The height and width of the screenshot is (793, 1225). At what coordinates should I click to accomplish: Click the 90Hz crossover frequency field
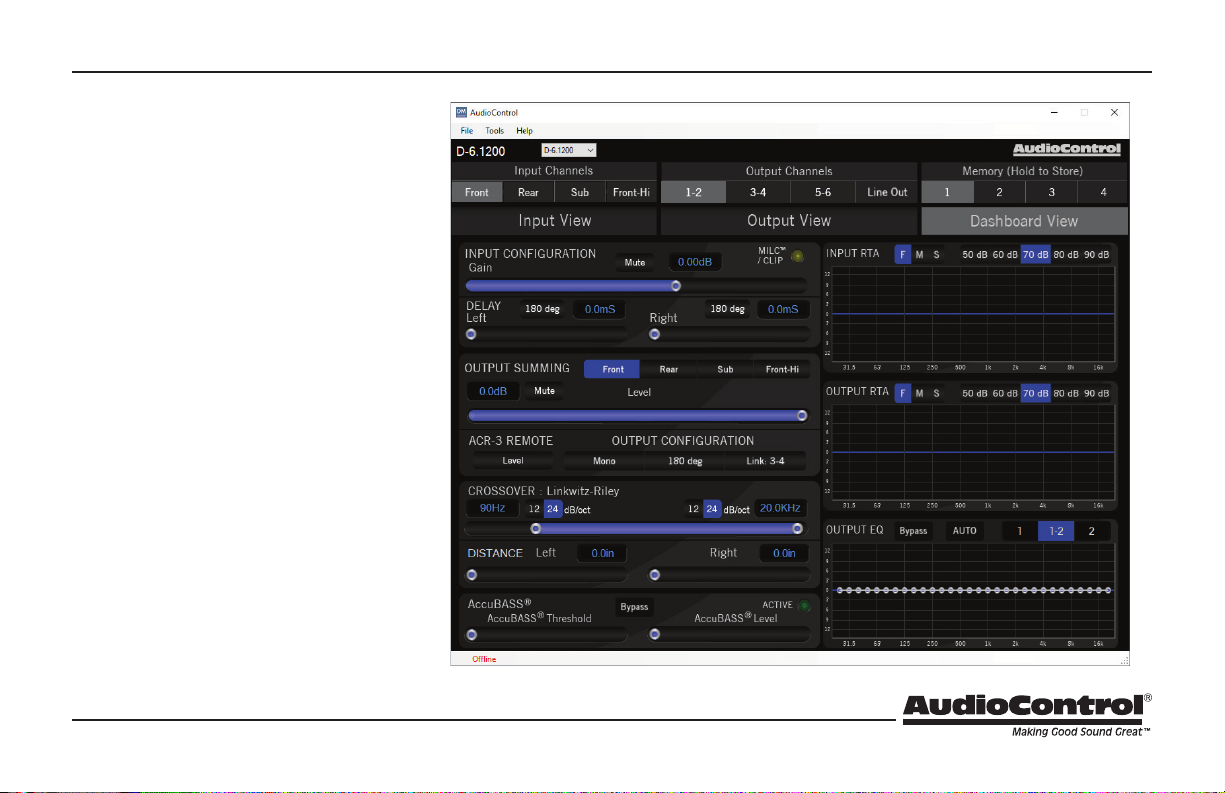[492, 508]
